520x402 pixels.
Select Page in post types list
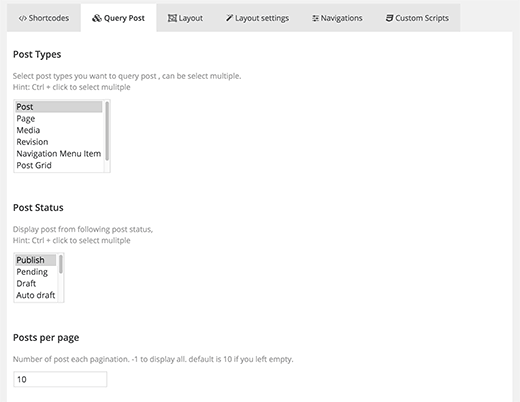coord(59,119)
